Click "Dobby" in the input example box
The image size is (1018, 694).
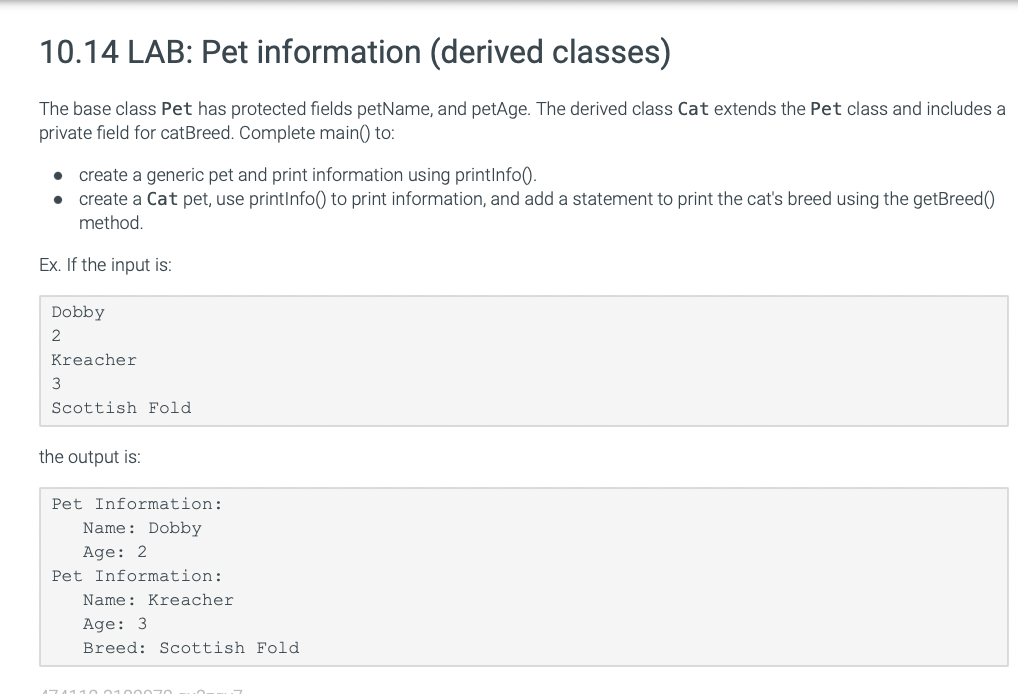[x=78, y=312]
